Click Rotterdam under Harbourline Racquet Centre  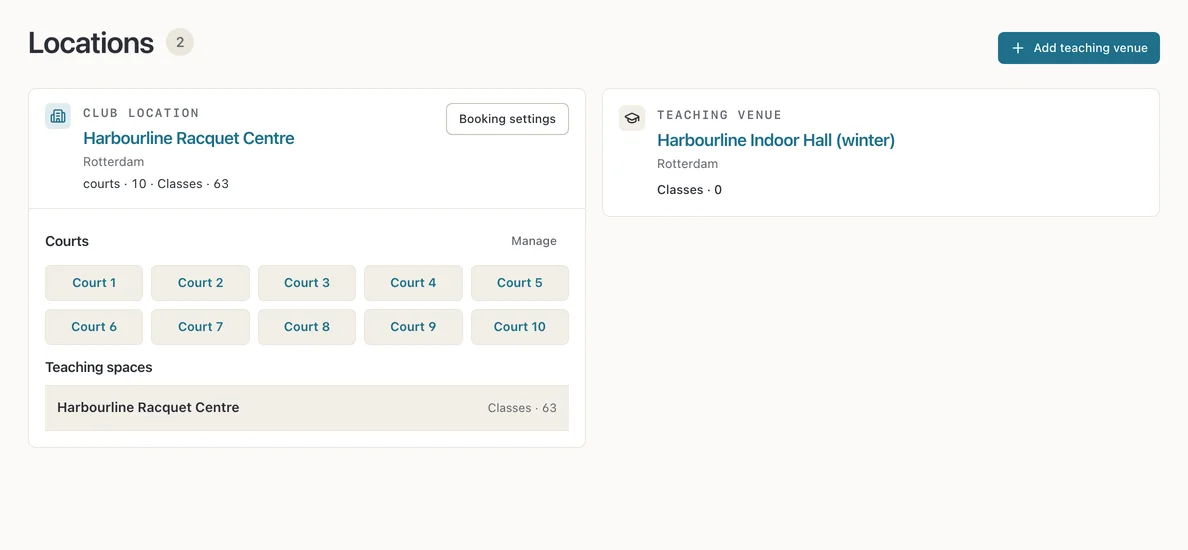(114, 161)
